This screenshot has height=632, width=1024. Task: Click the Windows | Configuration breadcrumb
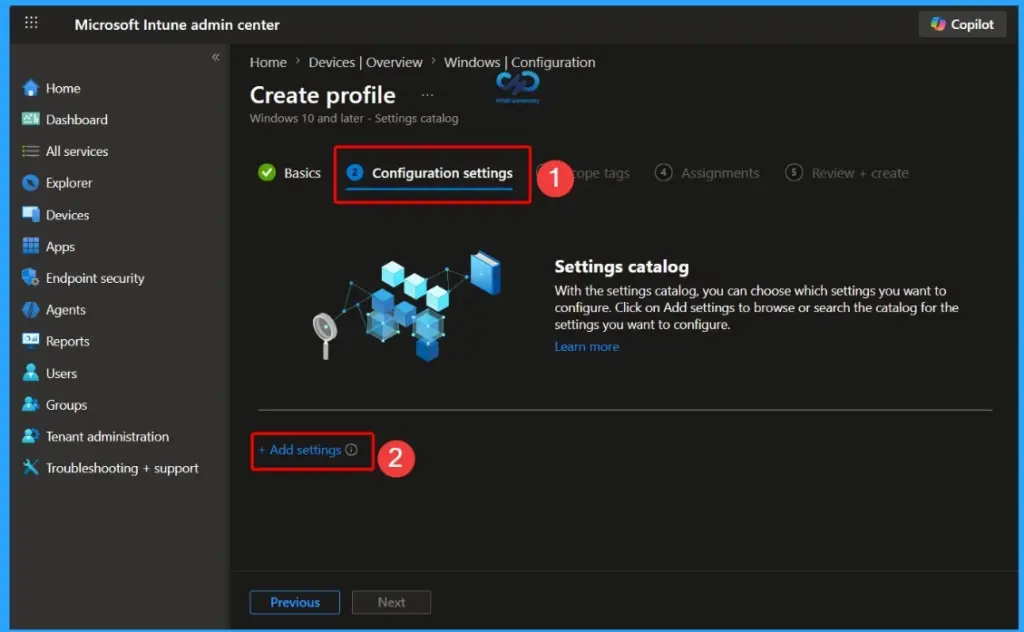point(519,62)
